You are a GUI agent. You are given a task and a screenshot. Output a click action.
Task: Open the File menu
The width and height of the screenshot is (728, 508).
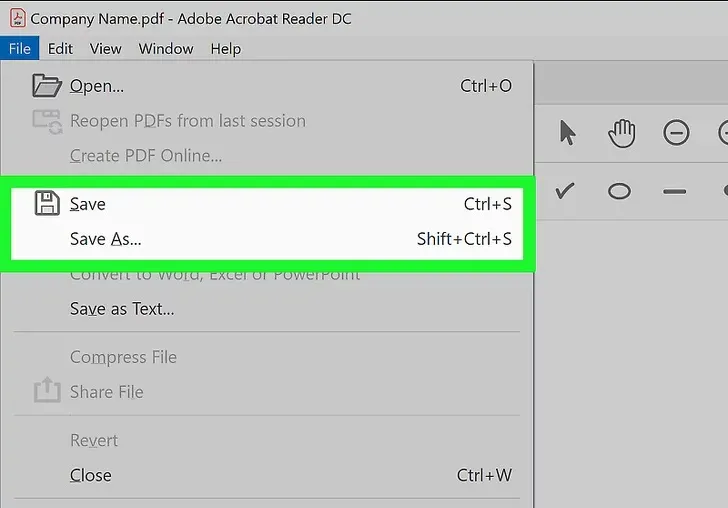tap(20, 48)
